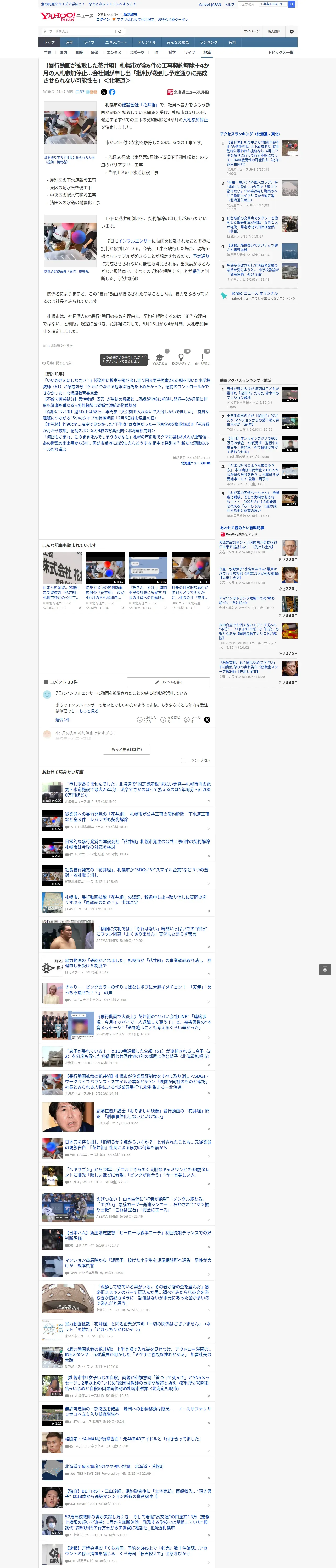Click the コメントを書く button

tap(168, 682)
